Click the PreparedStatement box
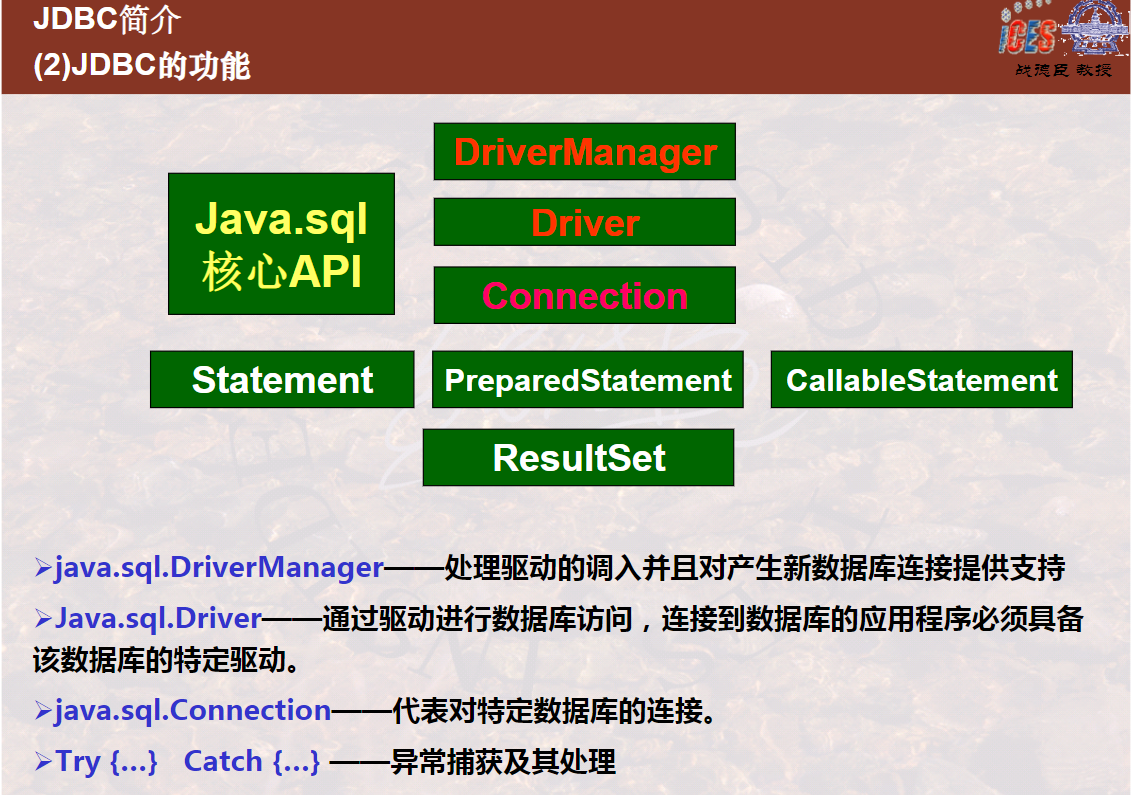Viewport: 1137px width, 795px height. pyautogui.click(x=588, y=379)
